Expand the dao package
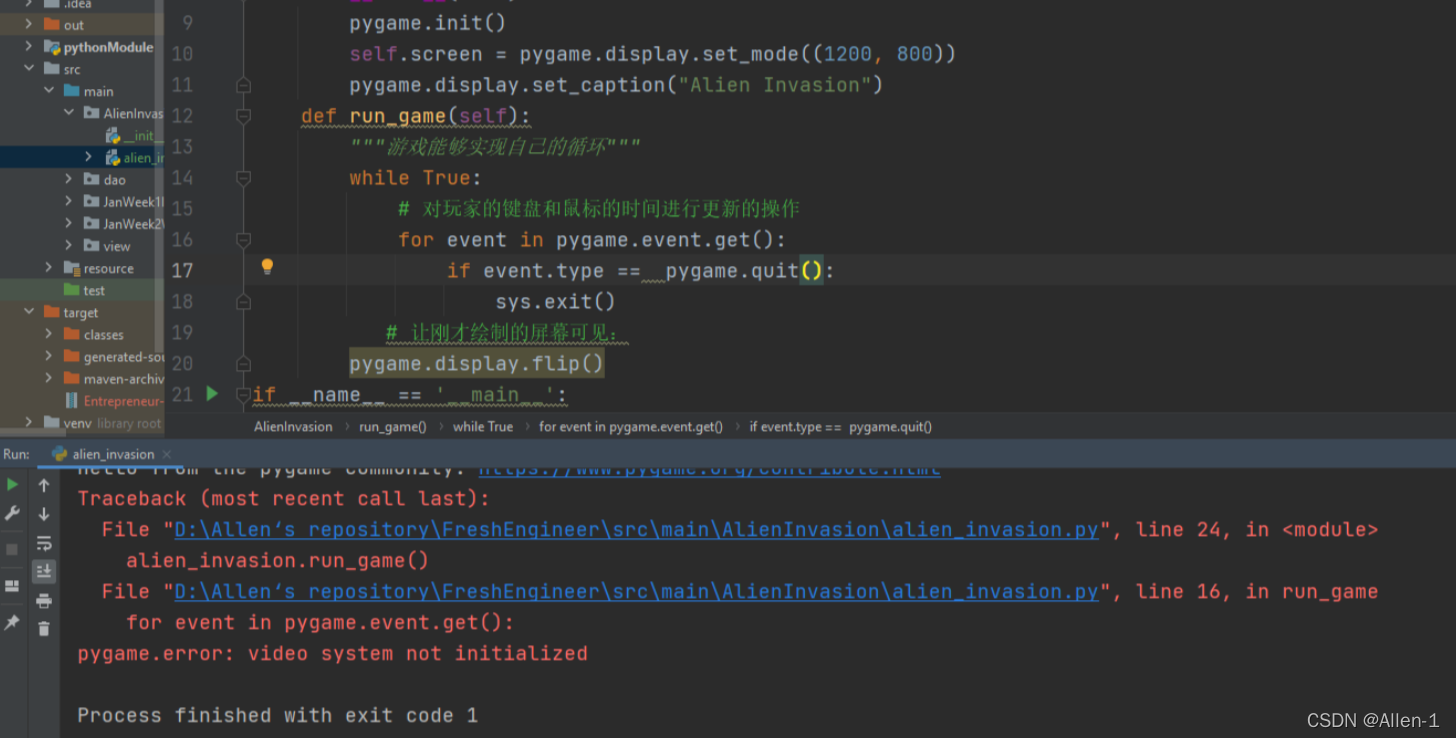 68,179
